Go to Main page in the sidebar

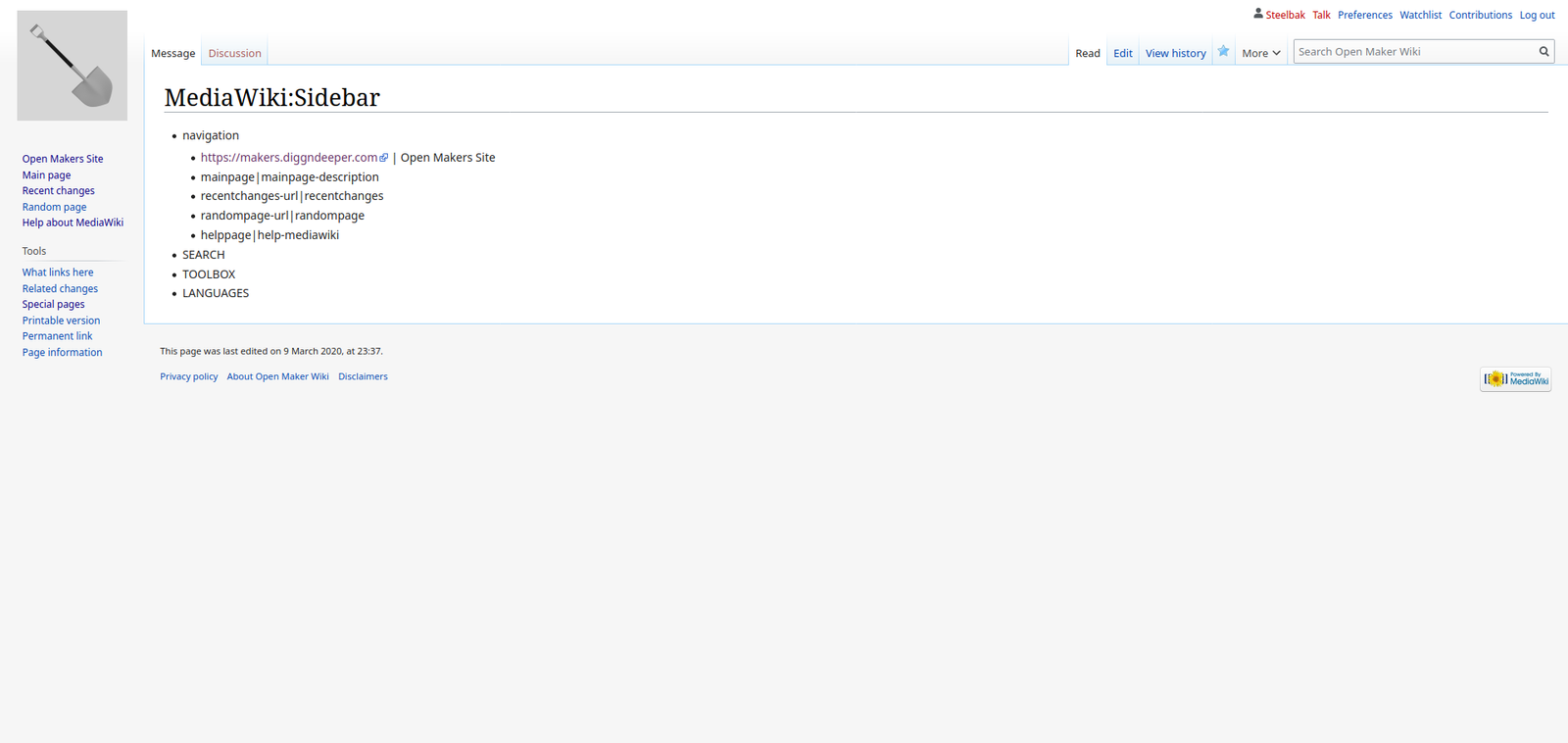pyautogui.click(x=46, y=175)
